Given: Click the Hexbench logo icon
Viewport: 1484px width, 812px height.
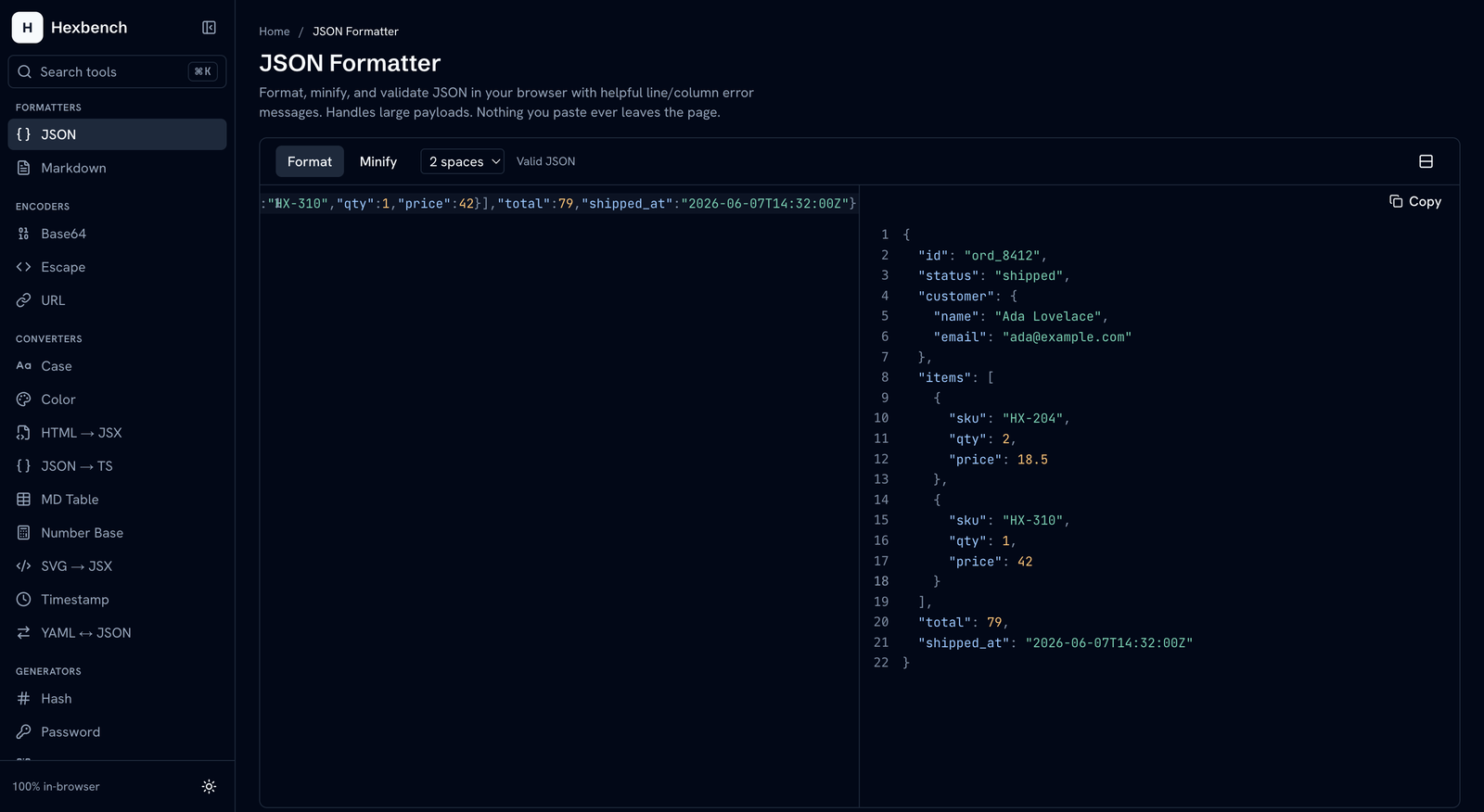Looking at the screenshot, I should pos(27,28).
